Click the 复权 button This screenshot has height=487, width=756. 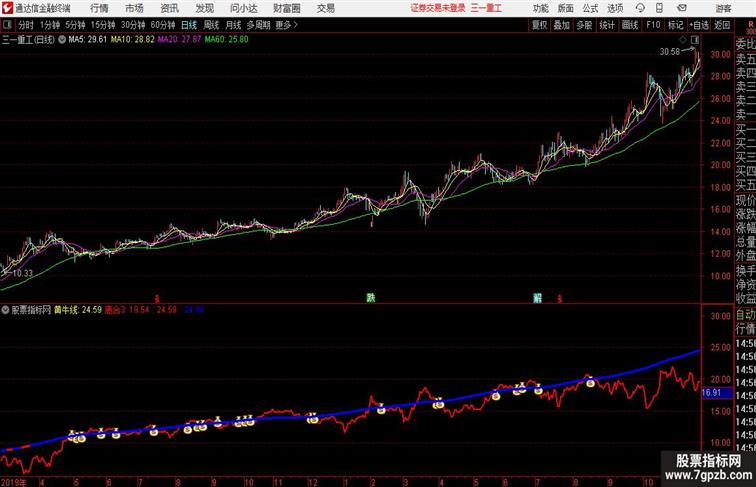(539, 25)
